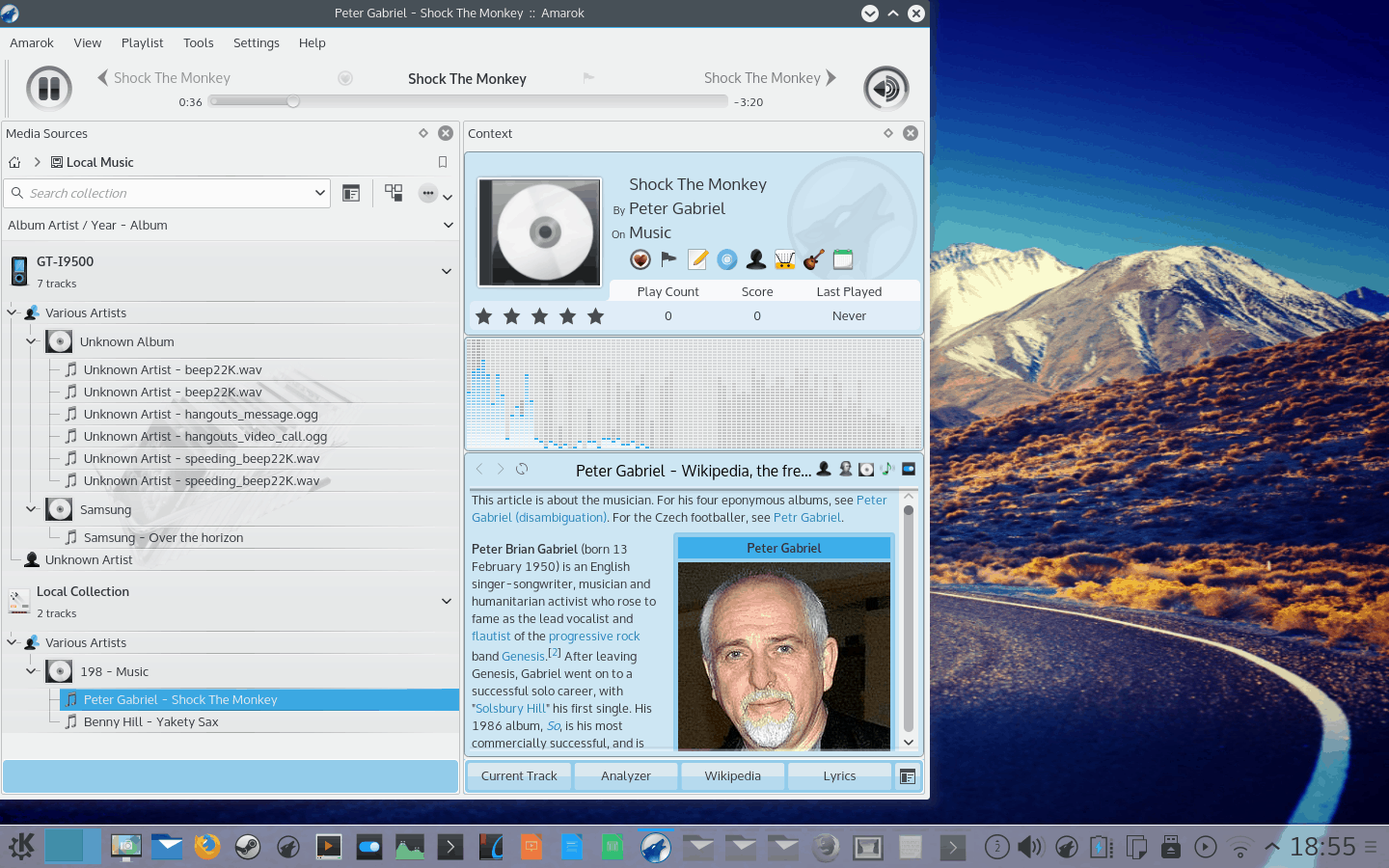Click the blue disc album icon
1389x868 pixels.
click(727, 258)
